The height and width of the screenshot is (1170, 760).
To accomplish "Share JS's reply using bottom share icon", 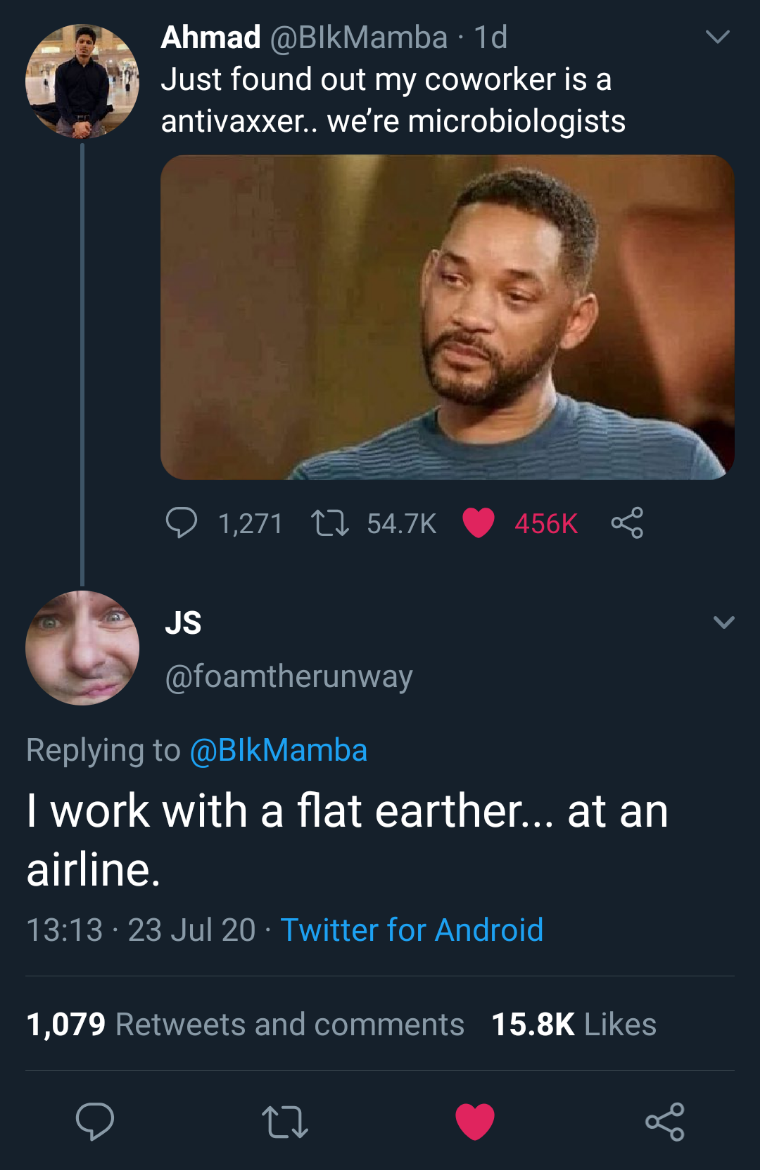I will click(x=665, y=1120).
